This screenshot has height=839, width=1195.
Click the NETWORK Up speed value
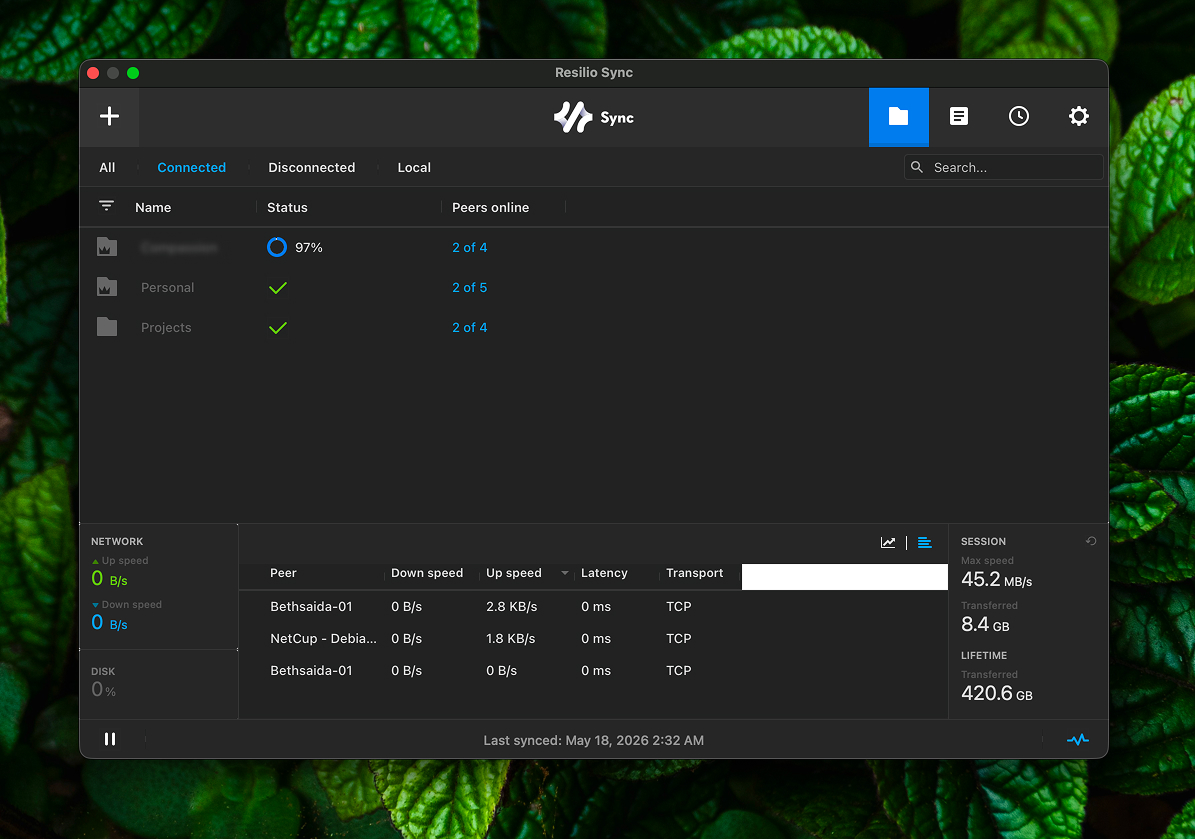109,579
